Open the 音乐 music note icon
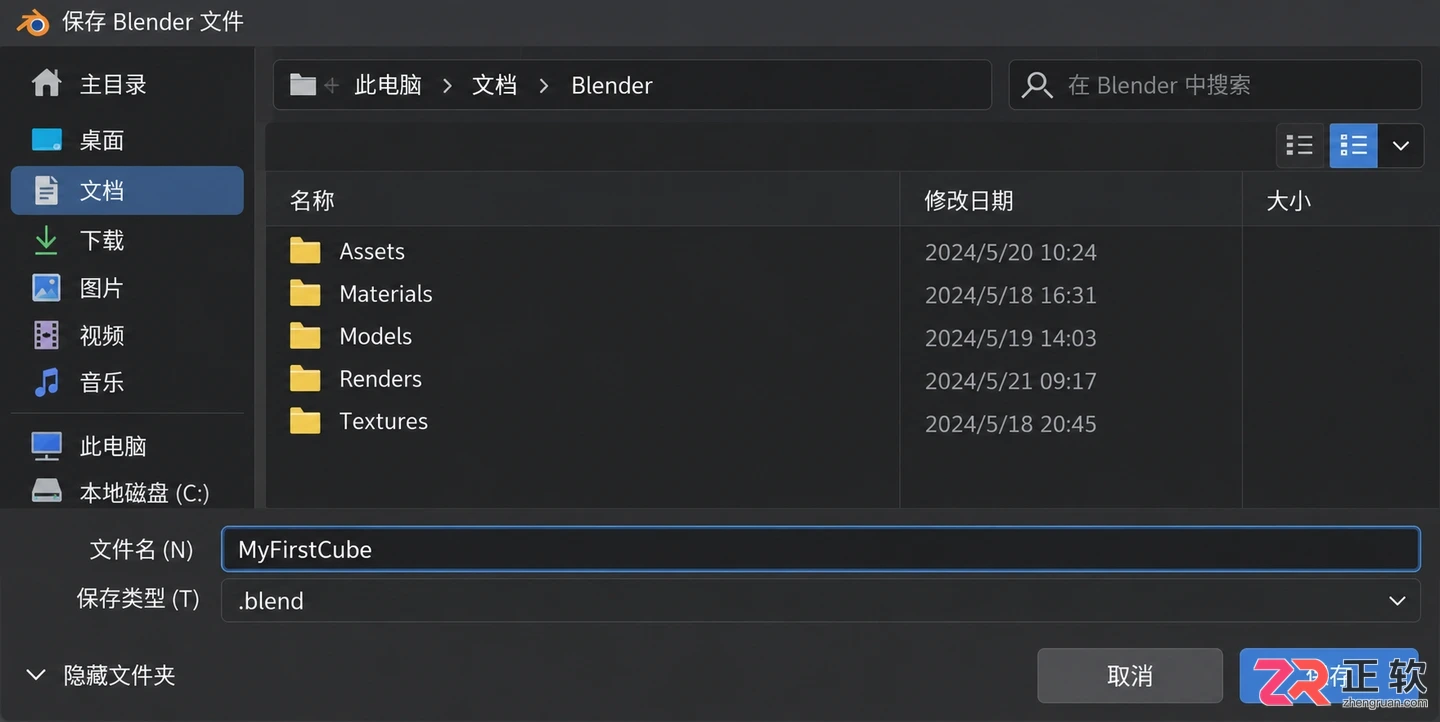Image resolution: width=1440 pixels, height=722 pixels. (x=46, y=381)
